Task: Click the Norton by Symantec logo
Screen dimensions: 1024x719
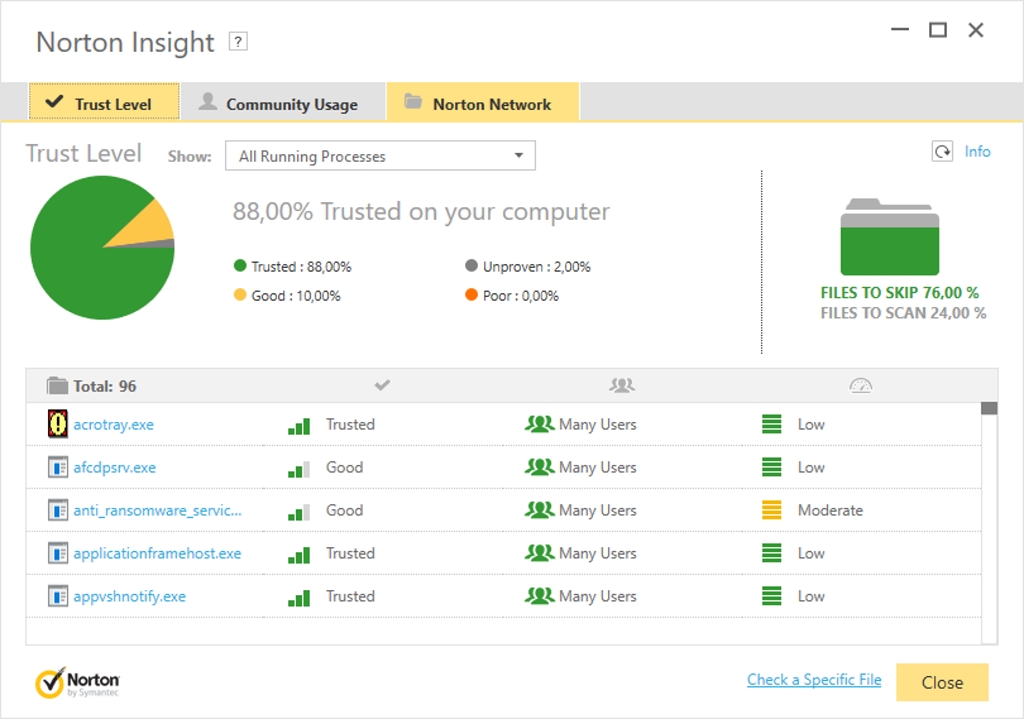Action: click(78, 683)
